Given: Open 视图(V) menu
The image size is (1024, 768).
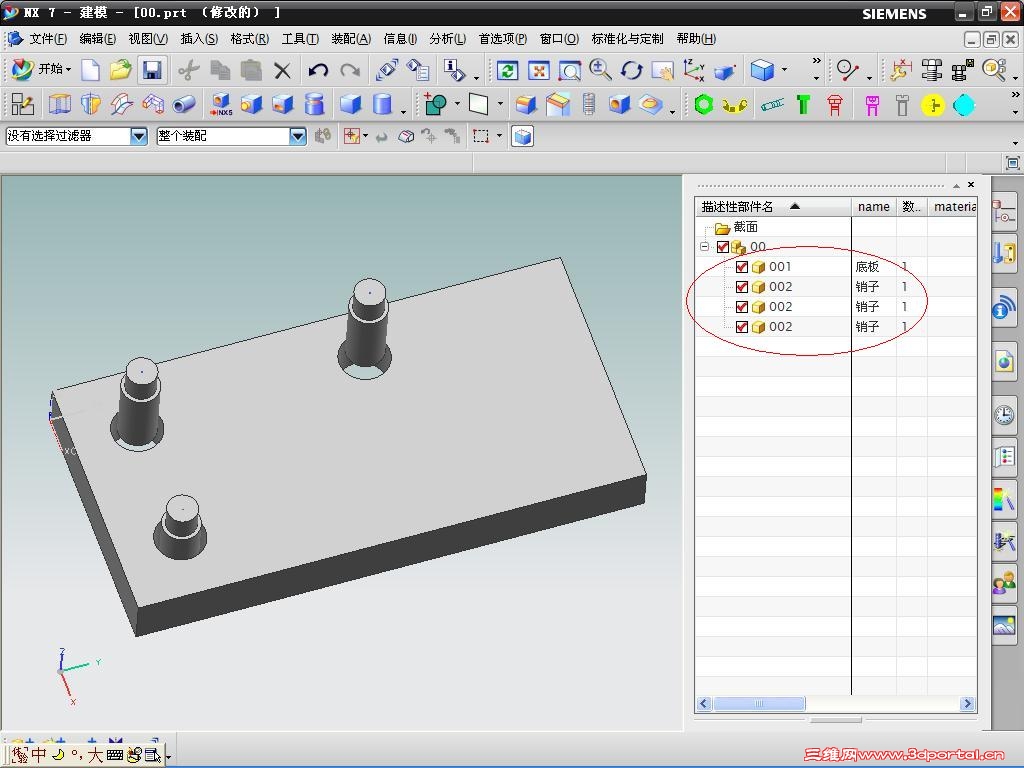Looking at the screenshot, I should click(x=148, y=39).
